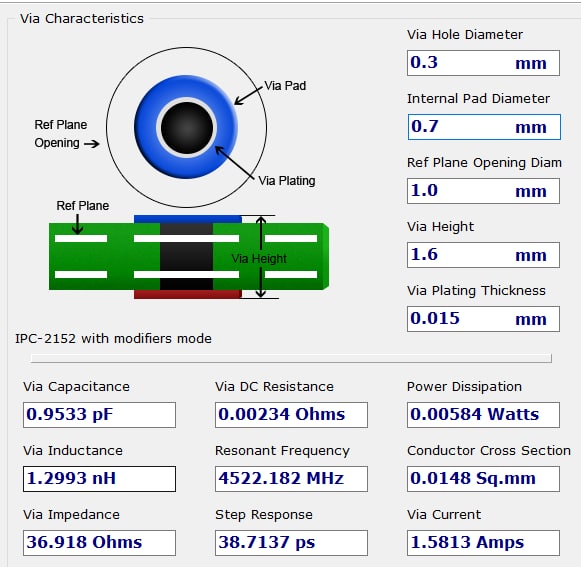The image size is (581, 567).
Task: Click the horizontal progress bar below mode label
Action: click(x=291, y=358)
